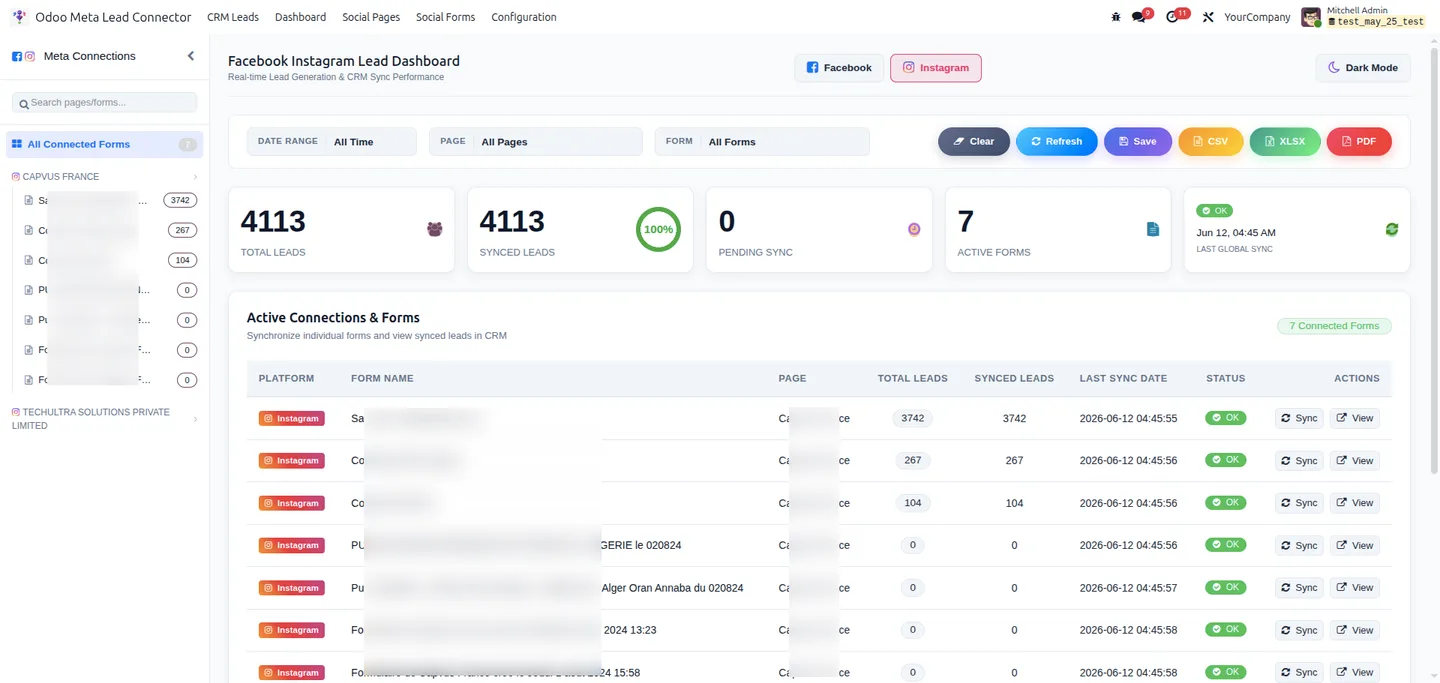
Task: Sync the form with 104 total leads
Action: [x=1299, y=503]
